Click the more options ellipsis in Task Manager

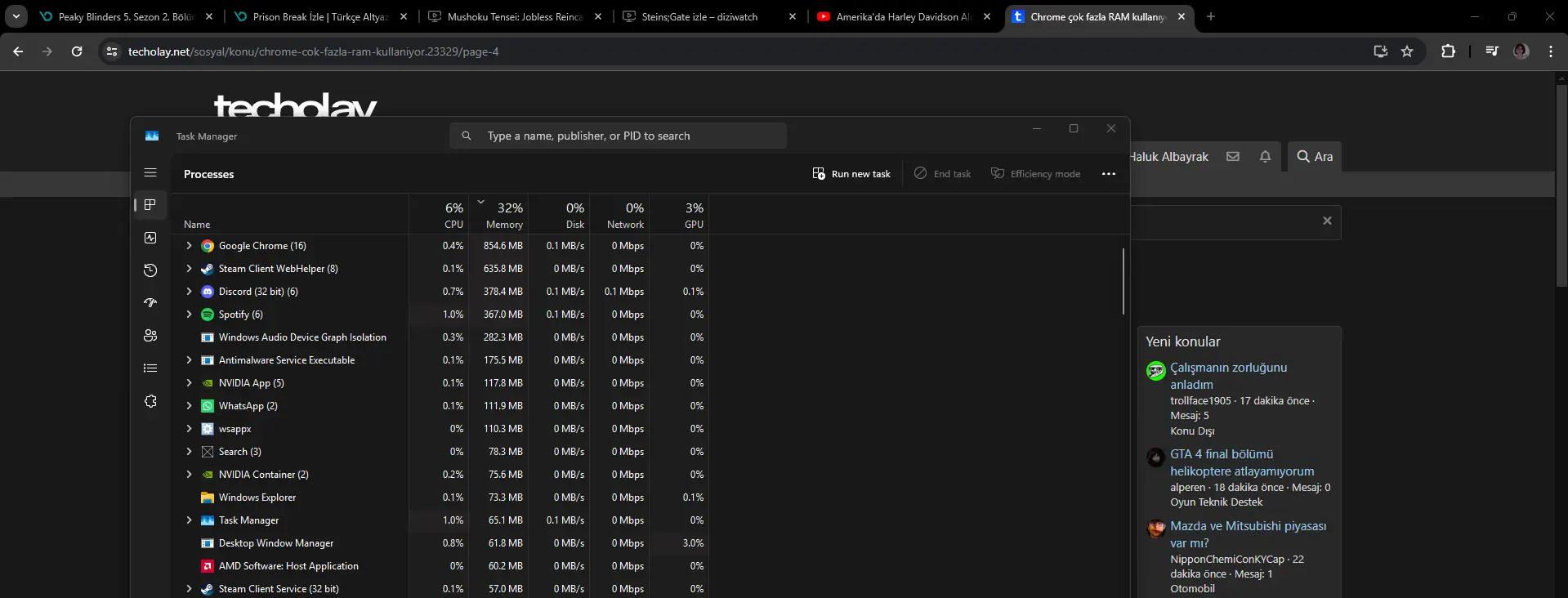1109,174
